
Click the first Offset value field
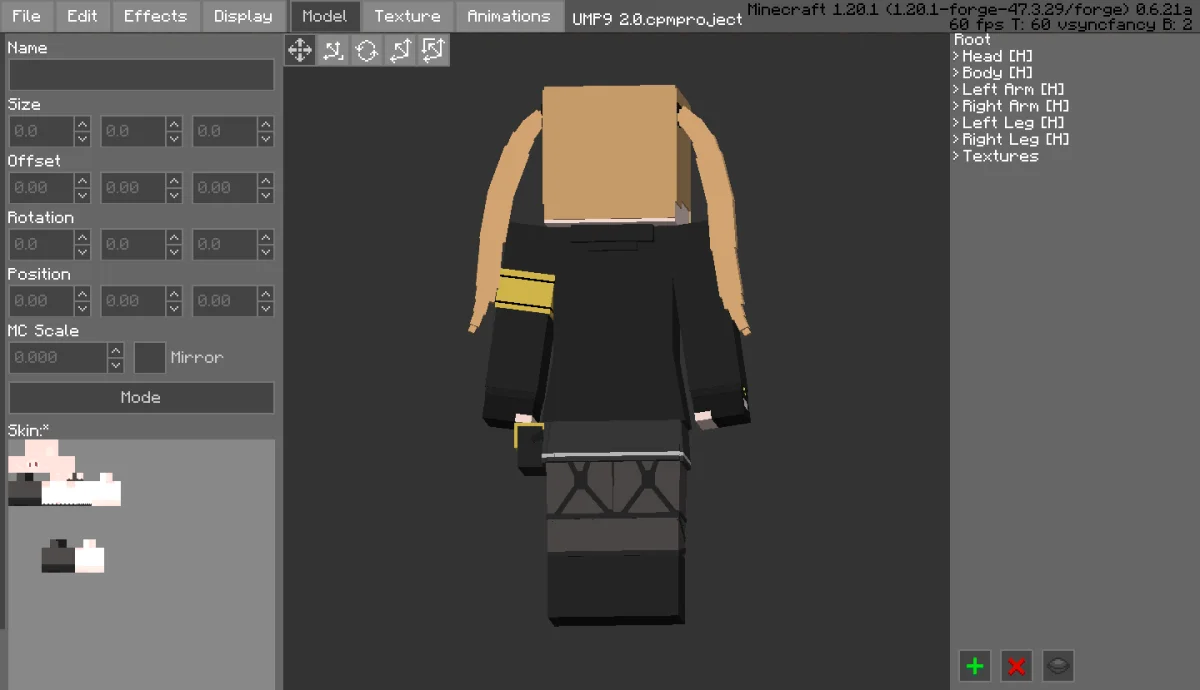coord(41,188)
